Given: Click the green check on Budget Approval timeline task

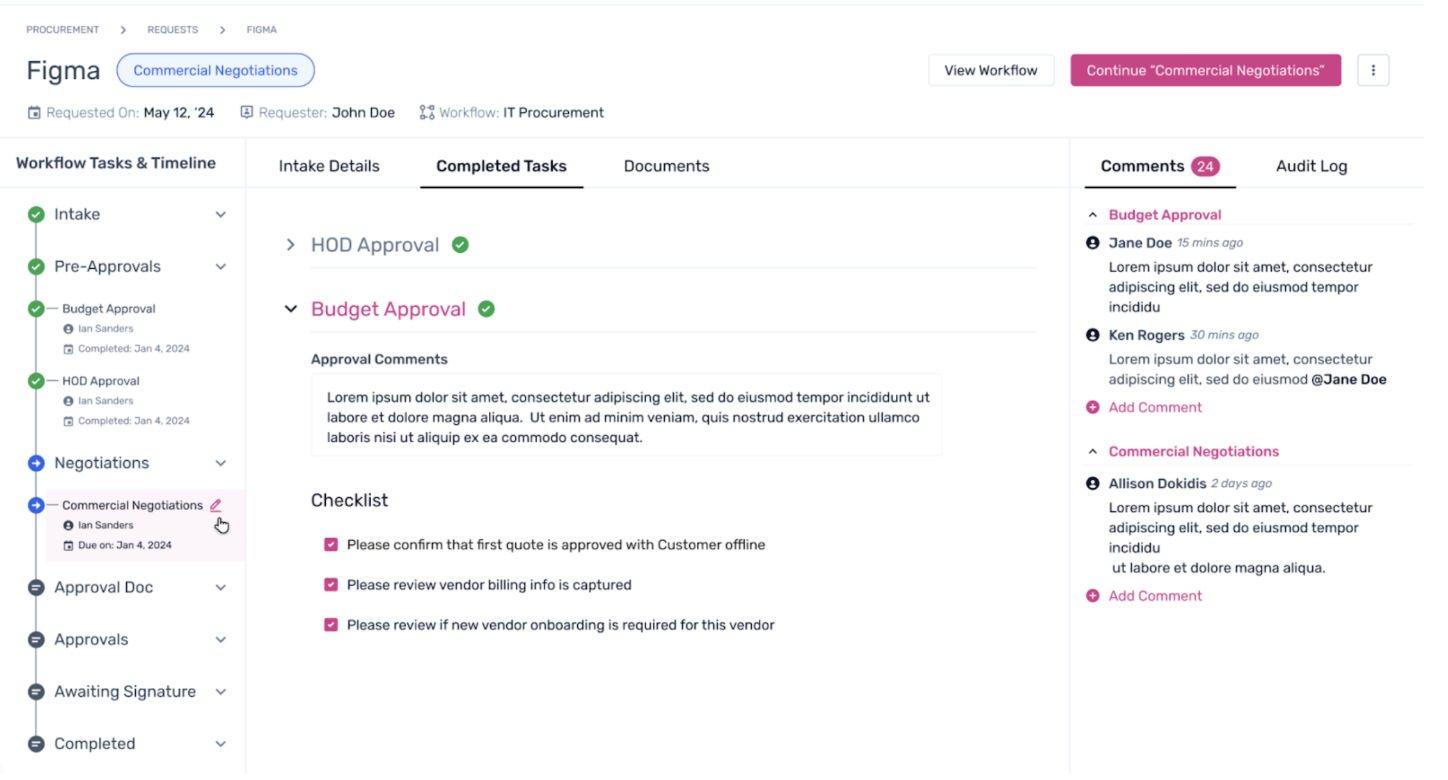Looking at the screenshot, I should tap(36, 309).
